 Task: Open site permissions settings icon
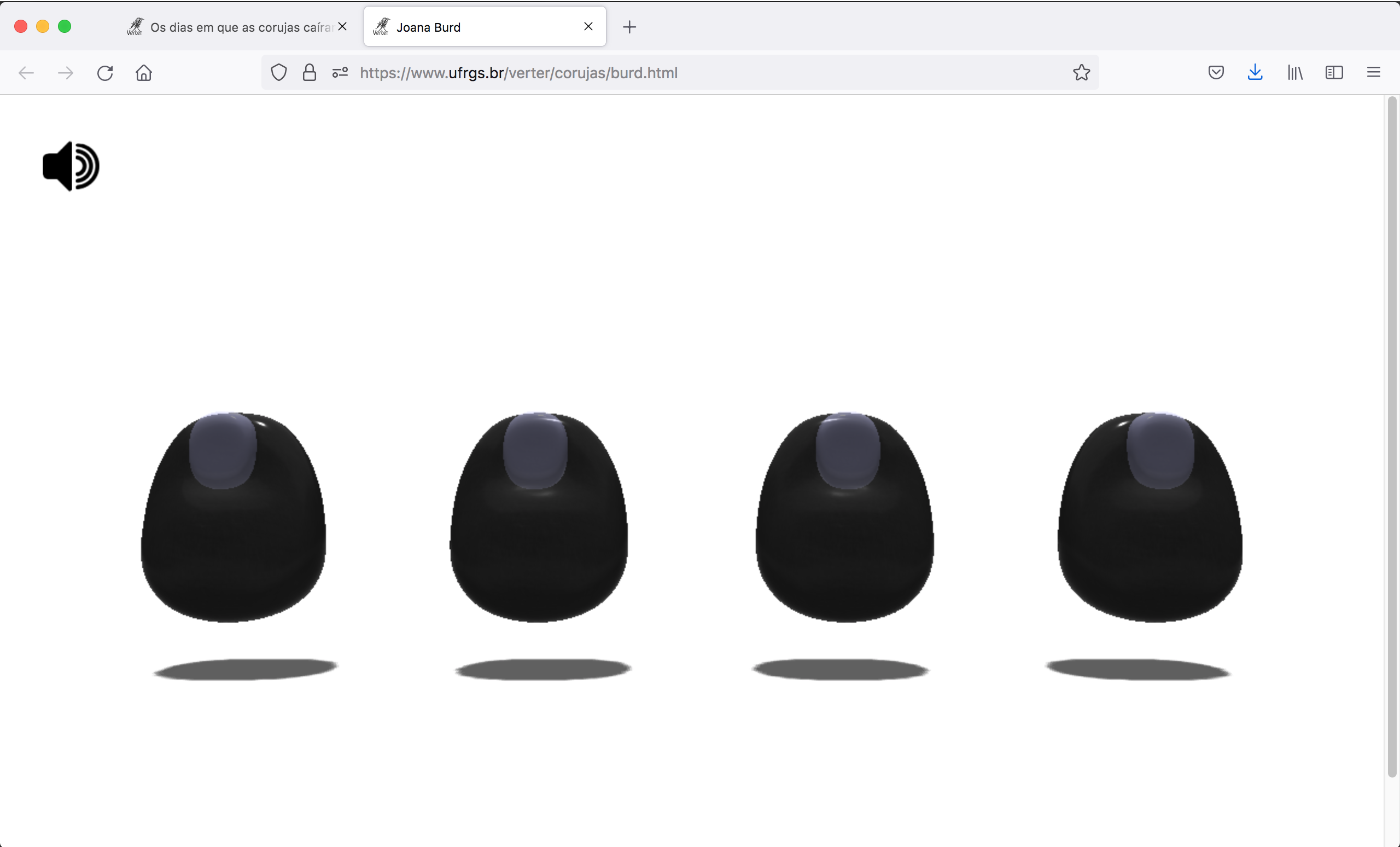(x=340, y=73)
